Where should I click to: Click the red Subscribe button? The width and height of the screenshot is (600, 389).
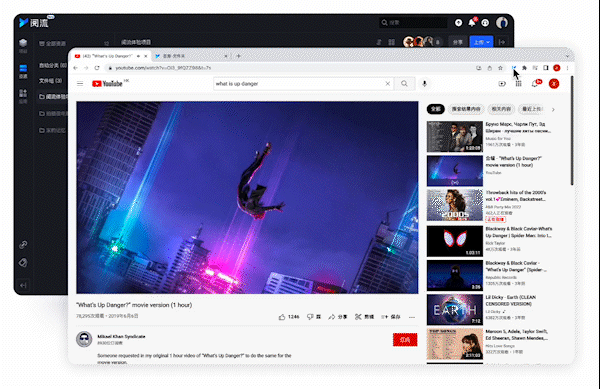405,340
